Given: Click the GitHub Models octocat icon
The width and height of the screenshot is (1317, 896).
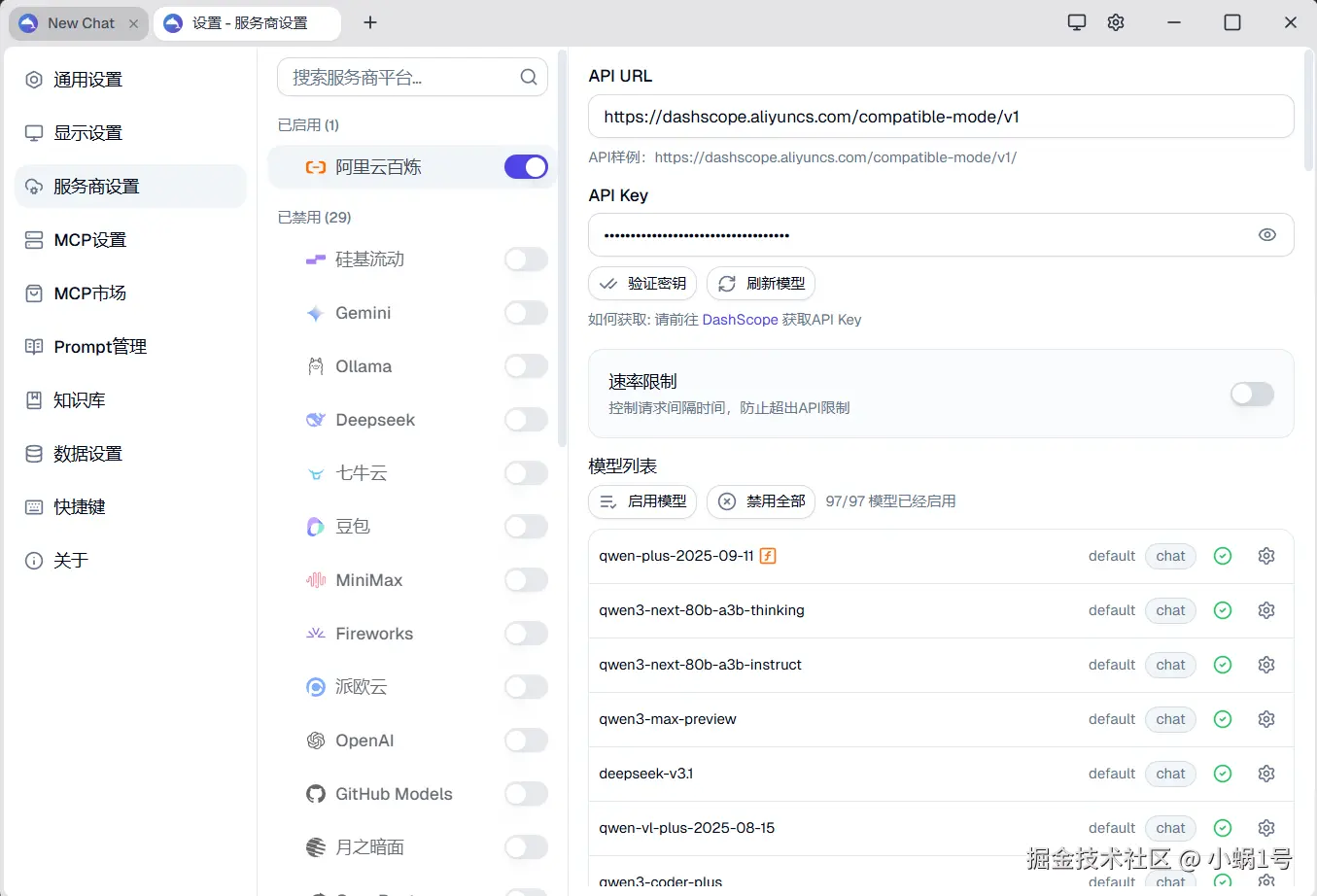Looking at the screenshot, I should click(x=316, y=794).
